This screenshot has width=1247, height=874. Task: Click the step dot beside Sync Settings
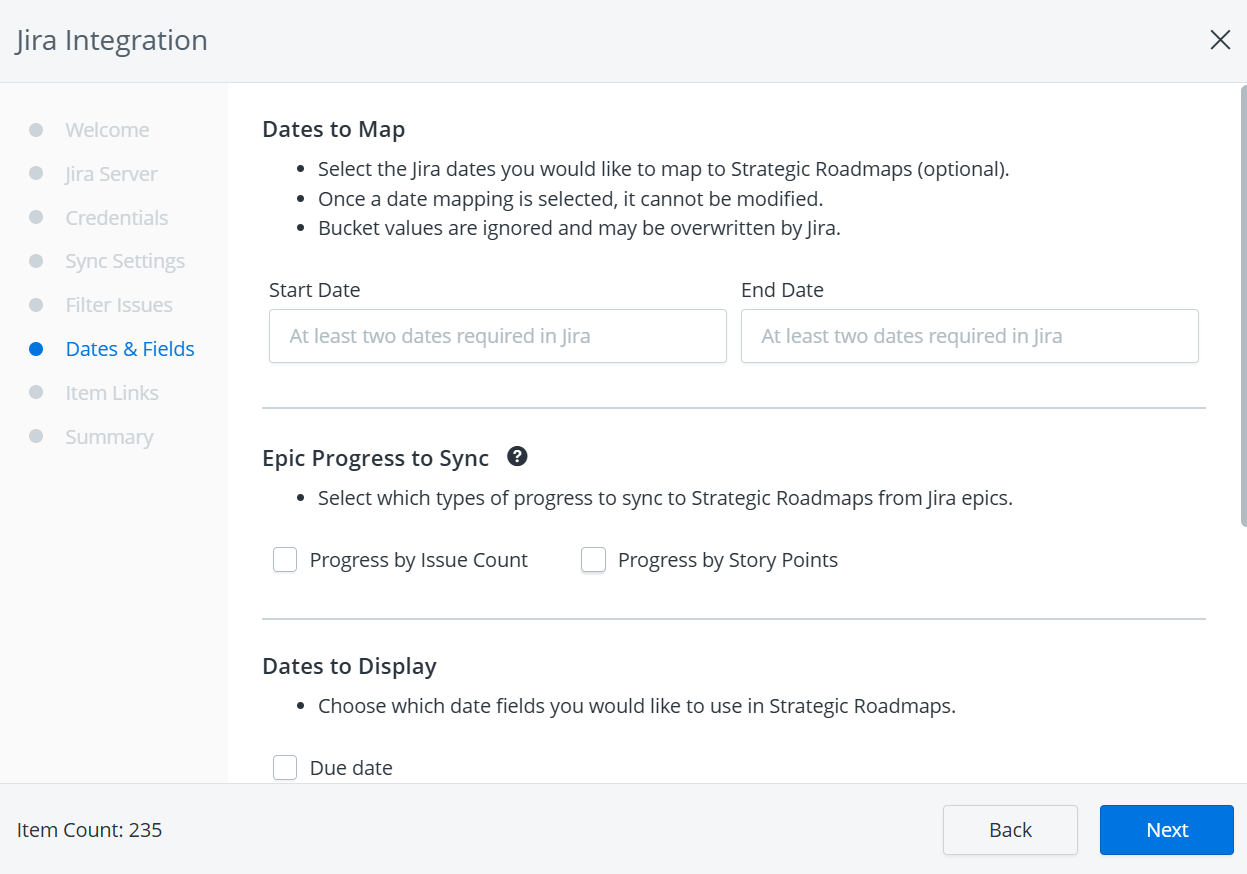coord(38,260)
